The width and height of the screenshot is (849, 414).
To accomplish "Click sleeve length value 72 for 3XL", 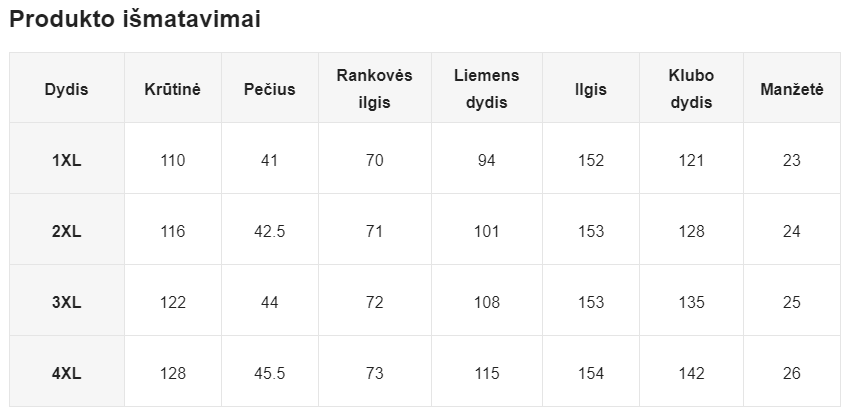I will pyautogui.click(x=374, y=302).
